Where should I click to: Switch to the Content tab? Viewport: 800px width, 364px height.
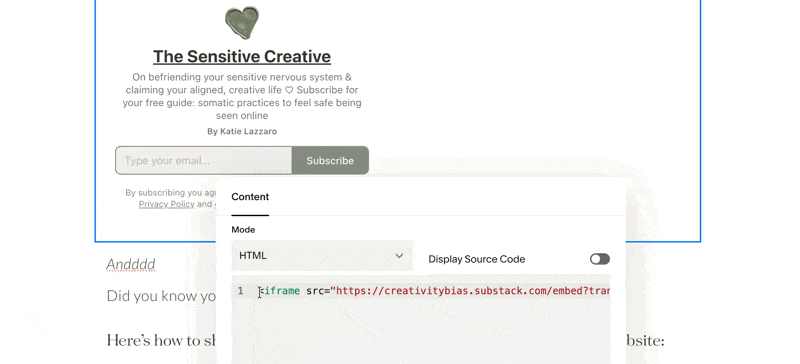[x=250, y=197]
